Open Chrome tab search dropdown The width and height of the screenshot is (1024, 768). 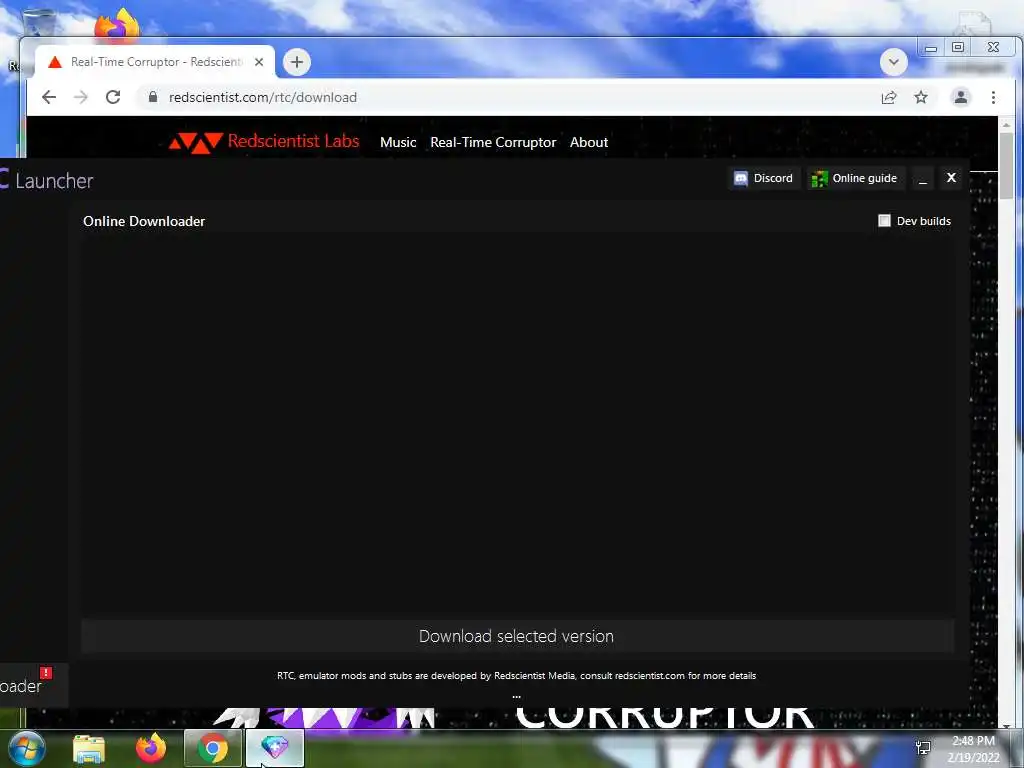tap(893, 62)
